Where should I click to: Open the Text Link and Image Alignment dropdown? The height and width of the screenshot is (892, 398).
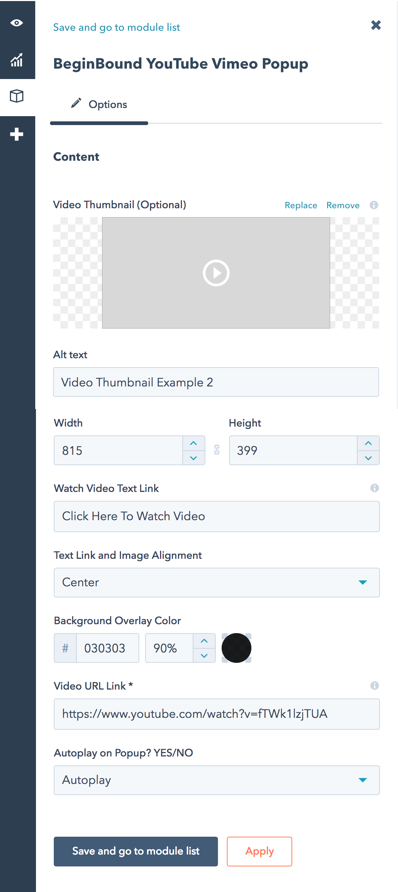[x=217, y=583]
